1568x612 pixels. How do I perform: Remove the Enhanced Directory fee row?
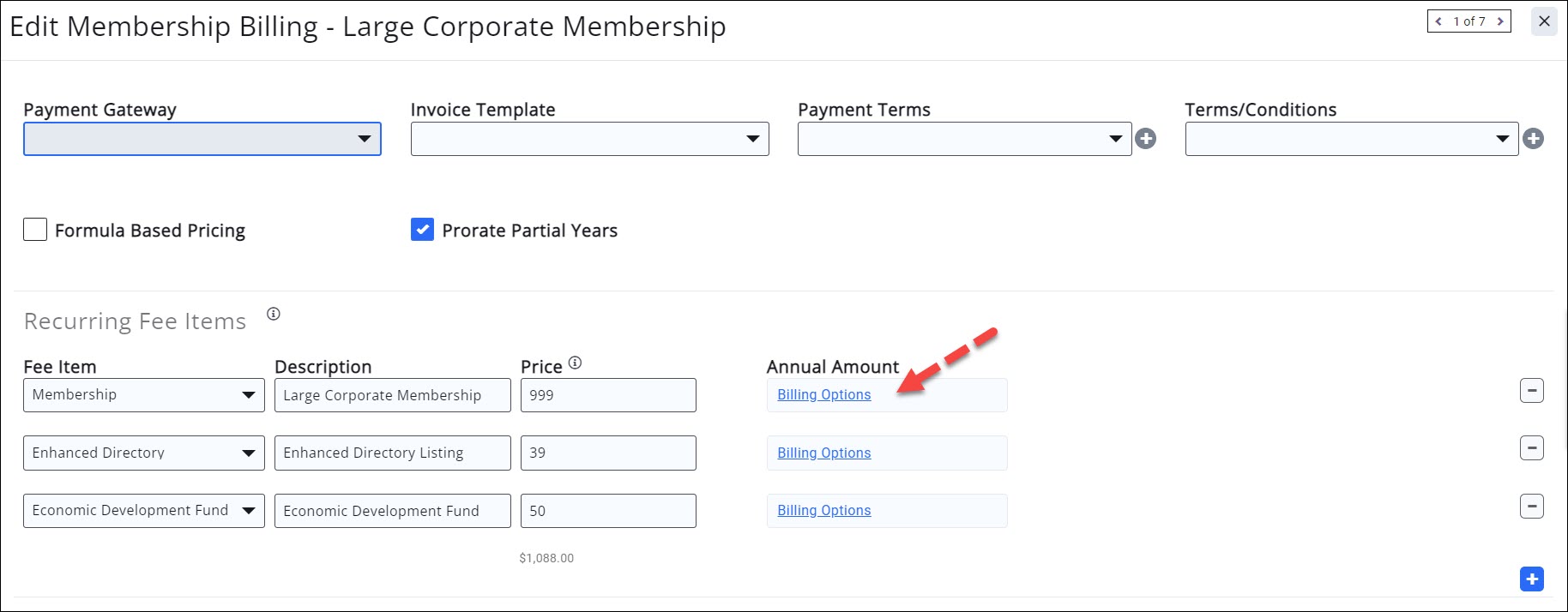tap(1531, 448)
